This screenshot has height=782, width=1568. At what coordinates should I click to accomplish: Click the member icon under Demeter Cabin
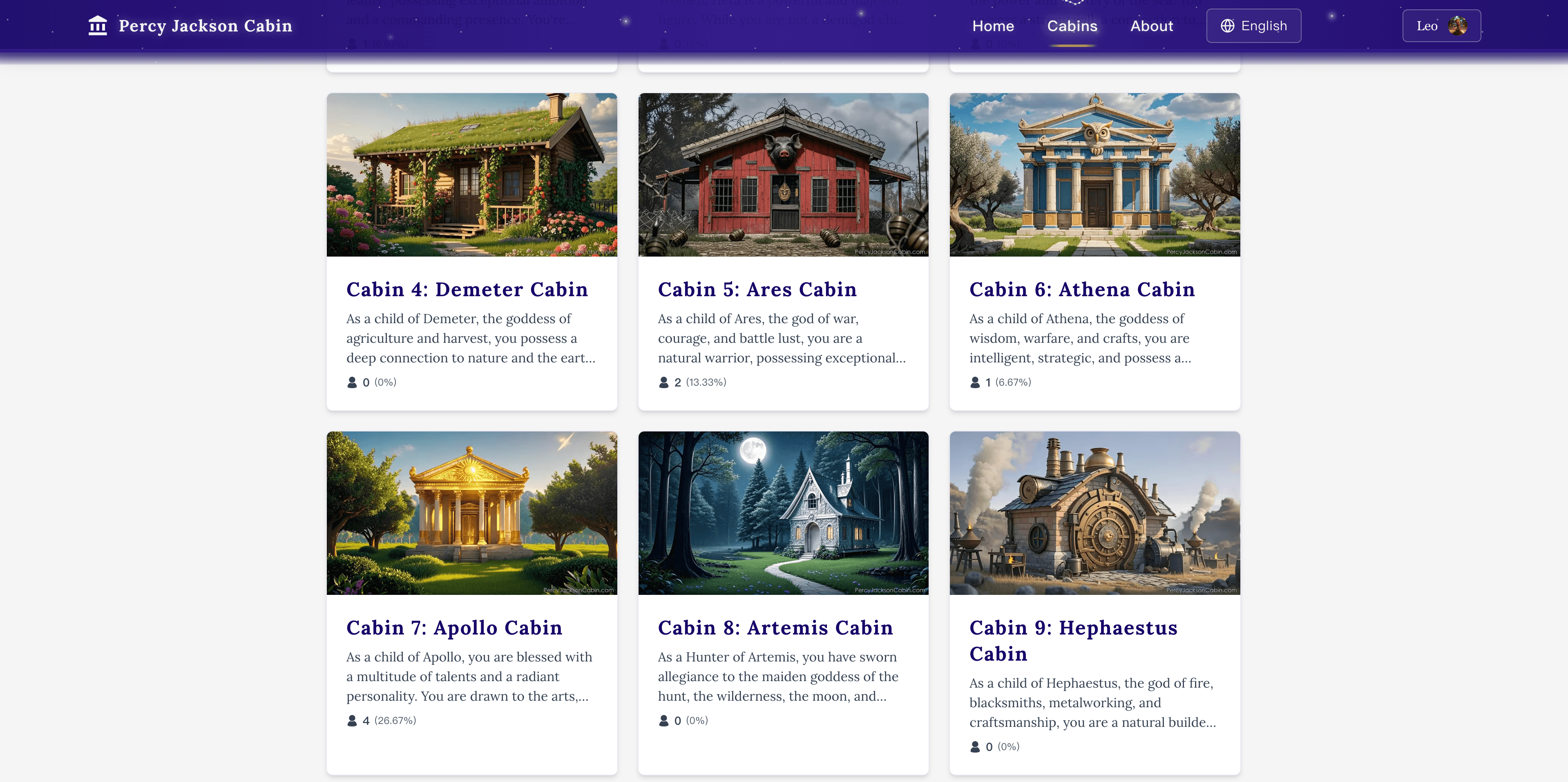coord(352,382)
